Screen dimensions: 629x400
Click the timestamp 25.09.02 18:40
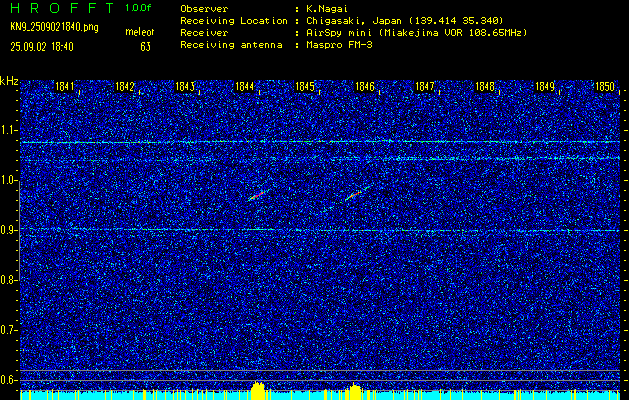point(42,47)
